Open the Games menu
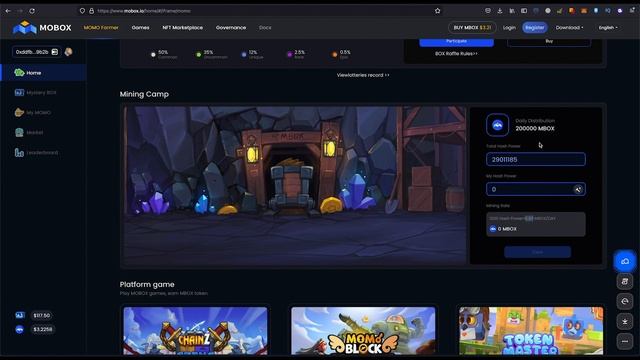Image resolution: width=640 pixels, height=360 pixels. tap(140, 27)
